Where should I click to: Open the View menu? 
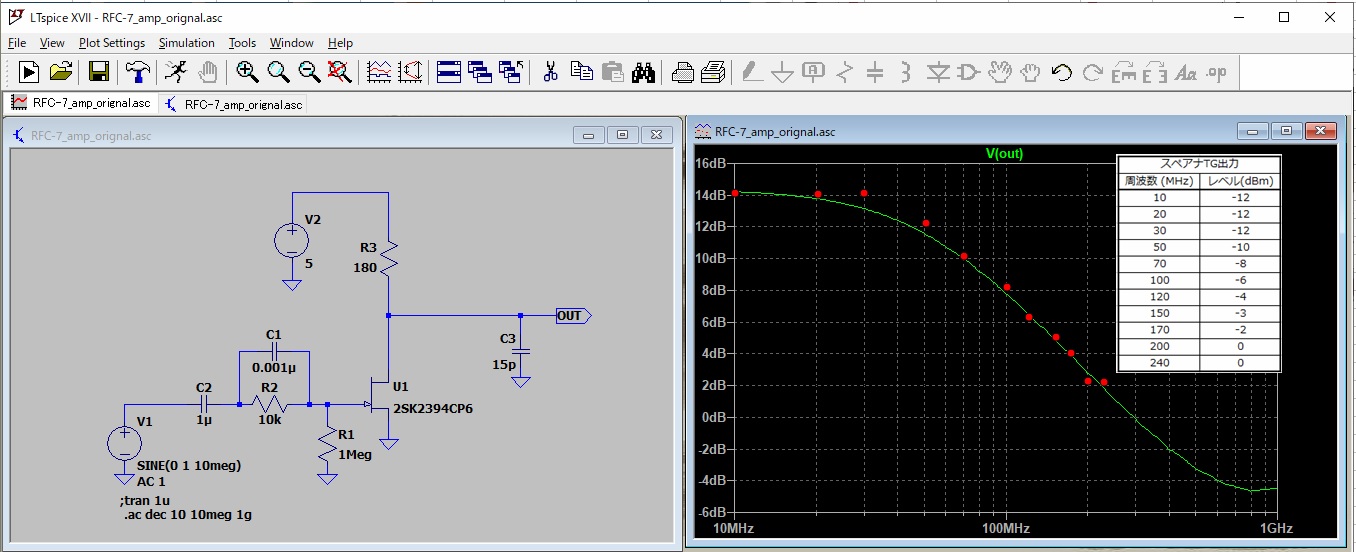click(52, 43)
